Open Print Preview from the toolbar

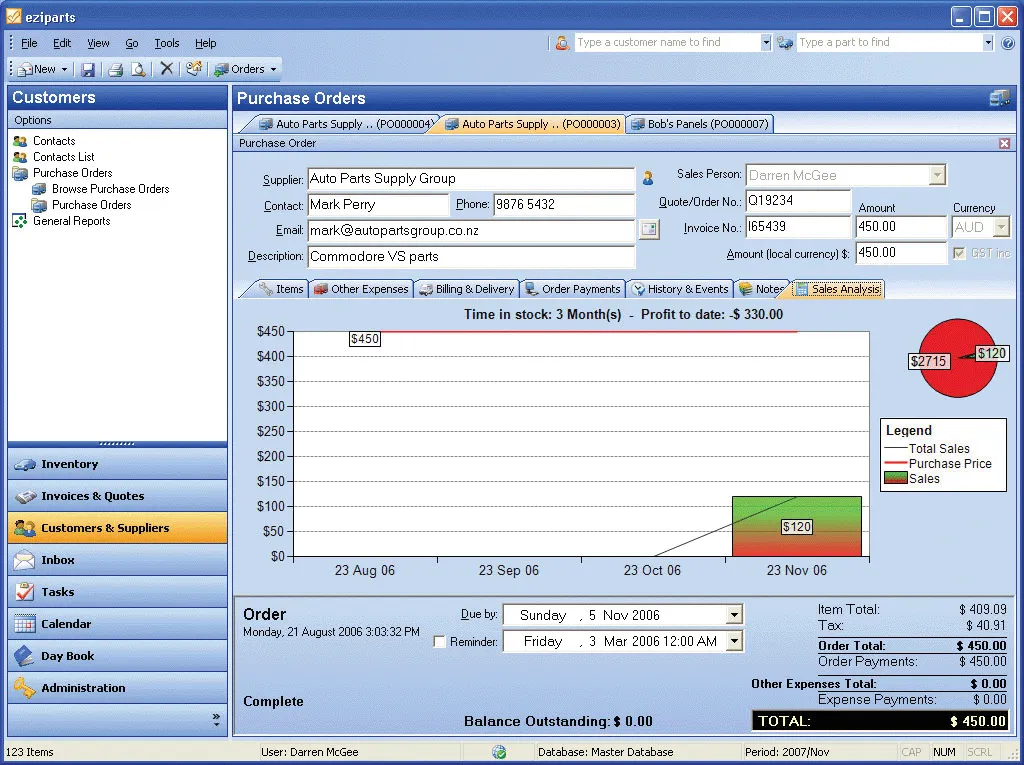(x=138, y=69)
